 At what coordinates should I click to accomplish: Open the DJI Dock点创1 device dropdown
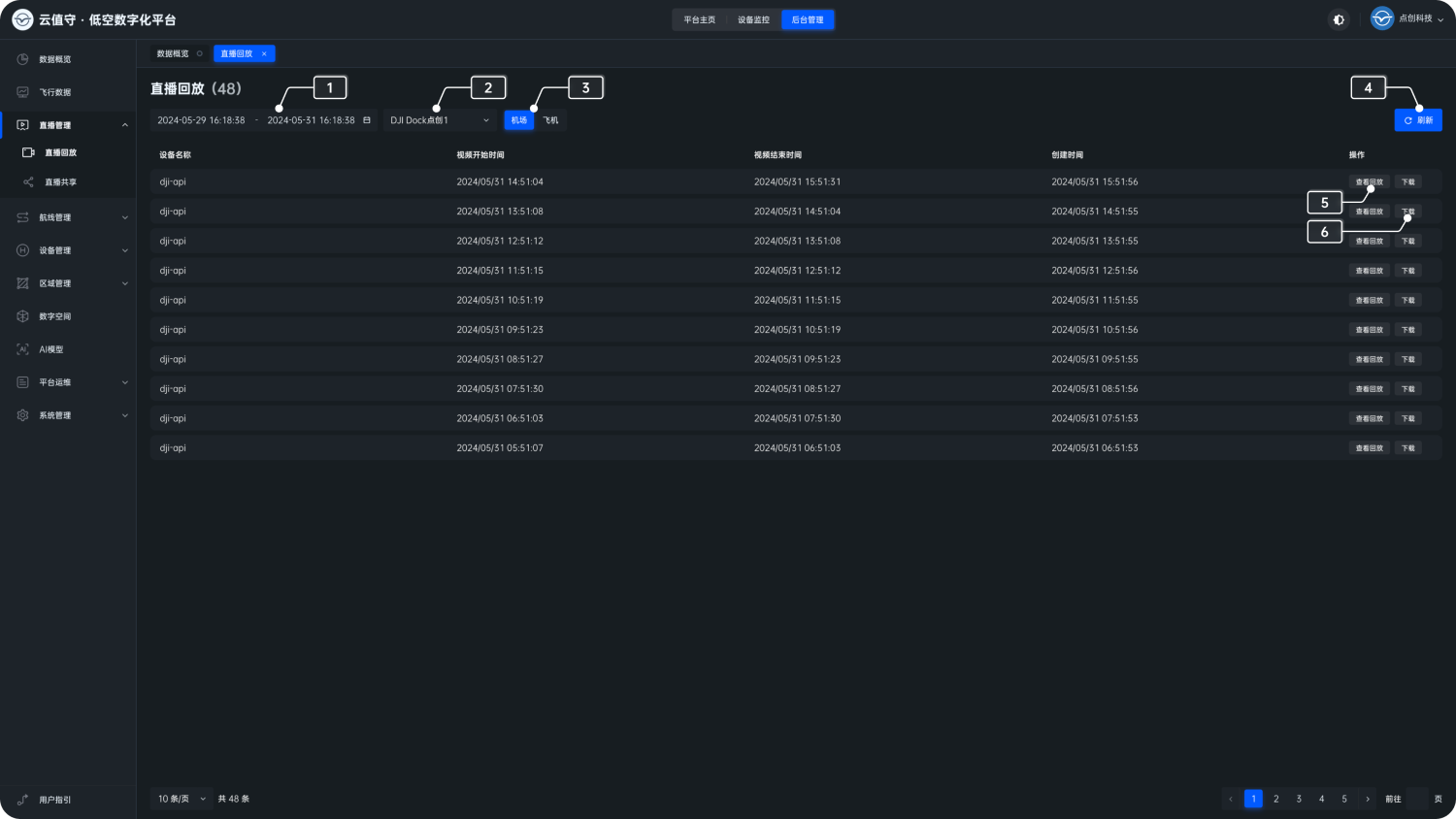click(x=439, y=120)
